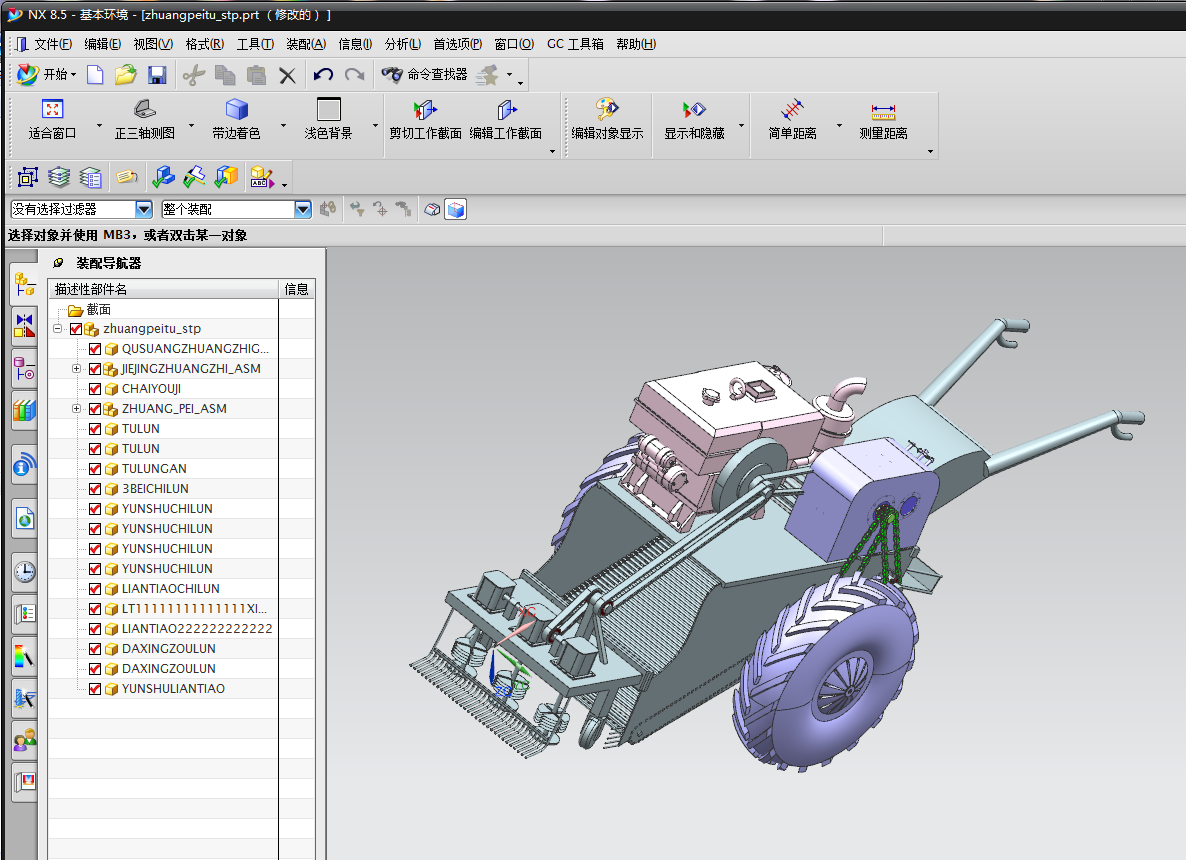Open the selection filter dropdown (没有选择过滤器)
The image size is (1186, 860).
click(x=143, y=209)
